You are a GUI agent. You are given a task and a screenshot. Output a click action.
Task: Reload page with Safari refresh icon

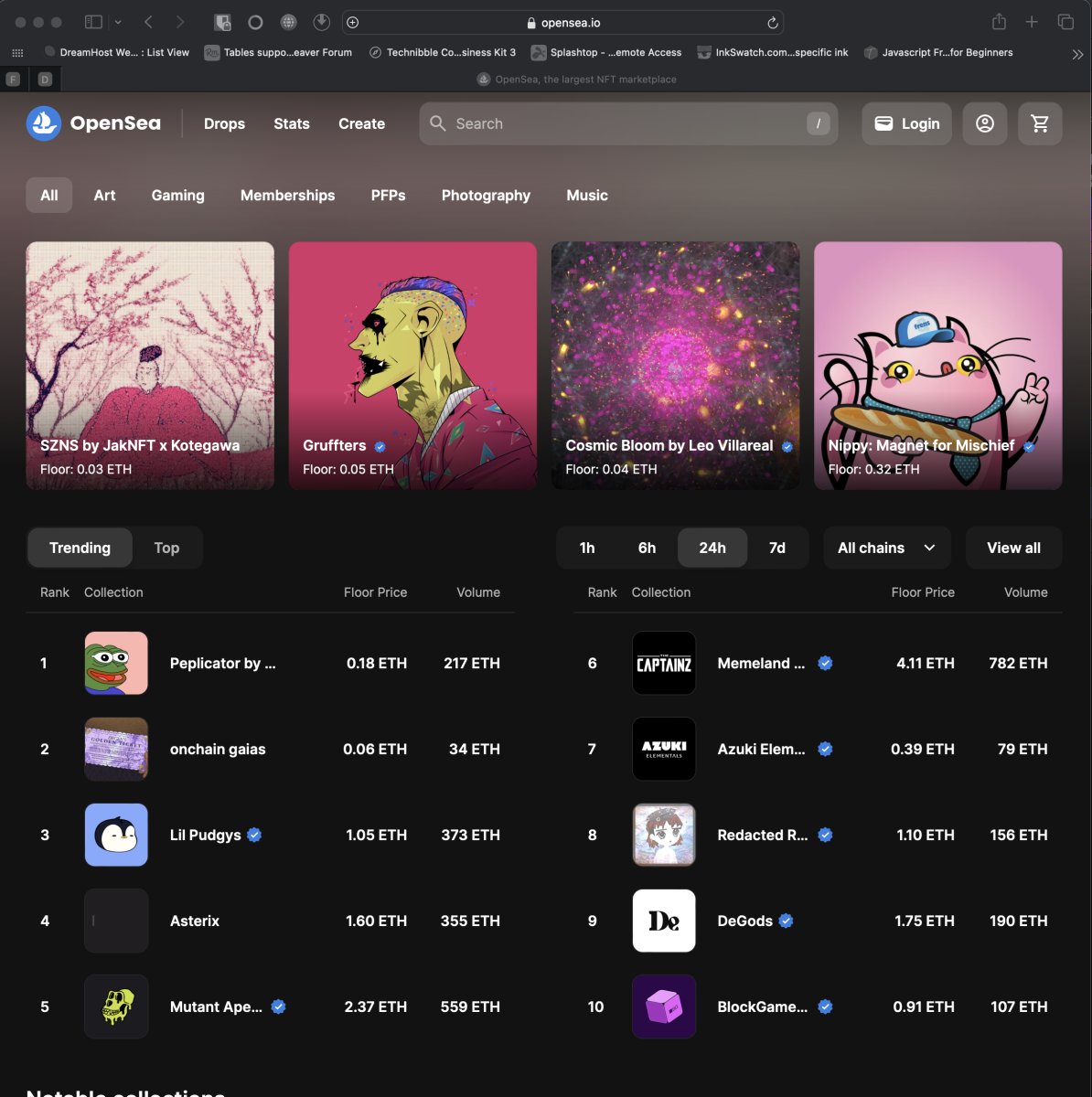click(x=772, y=23)
